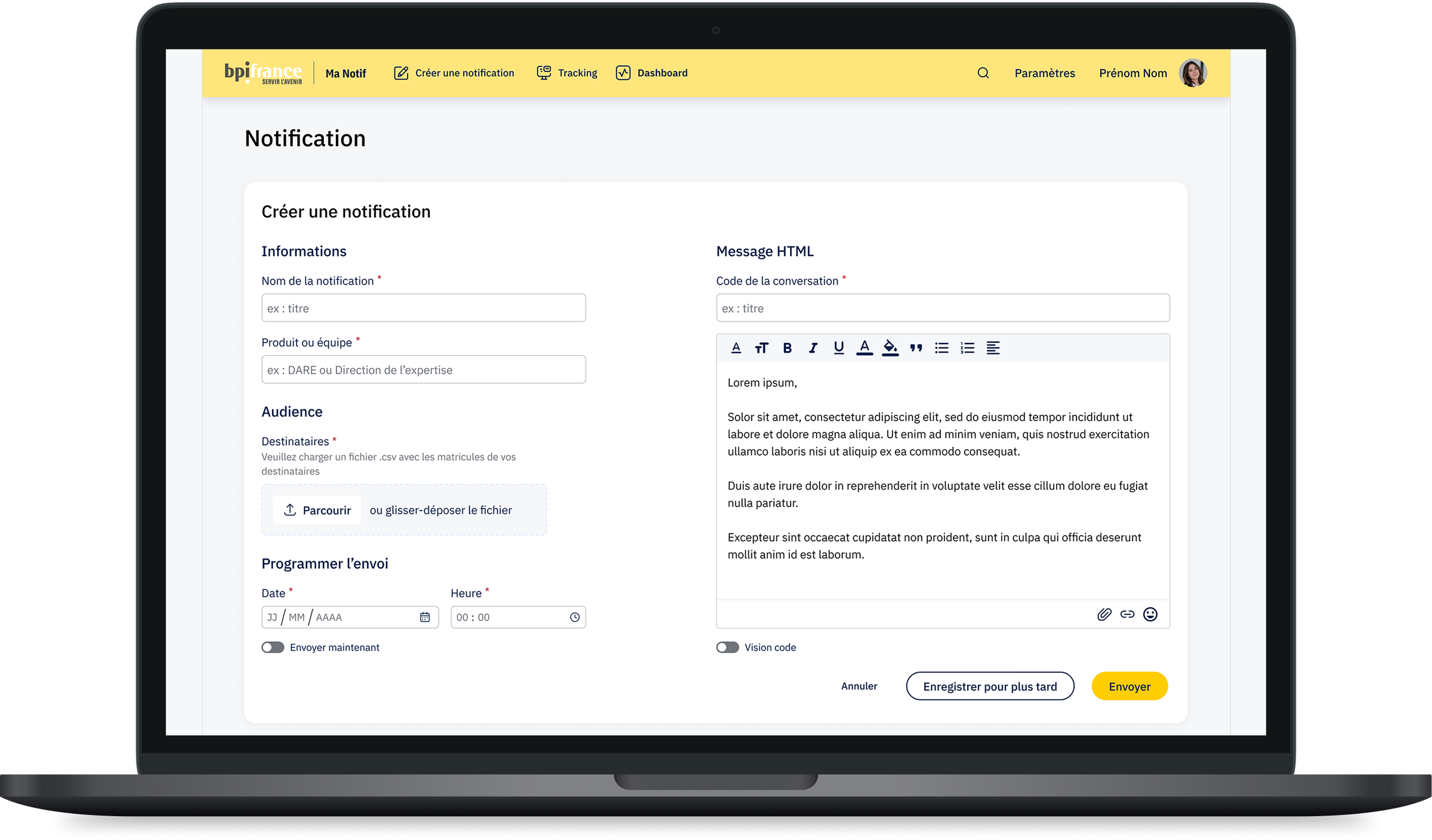The width and height of the screenshot is (1432, 840).
Task: Attach a file with the paperclip icon
Action: pos(1104,614)
